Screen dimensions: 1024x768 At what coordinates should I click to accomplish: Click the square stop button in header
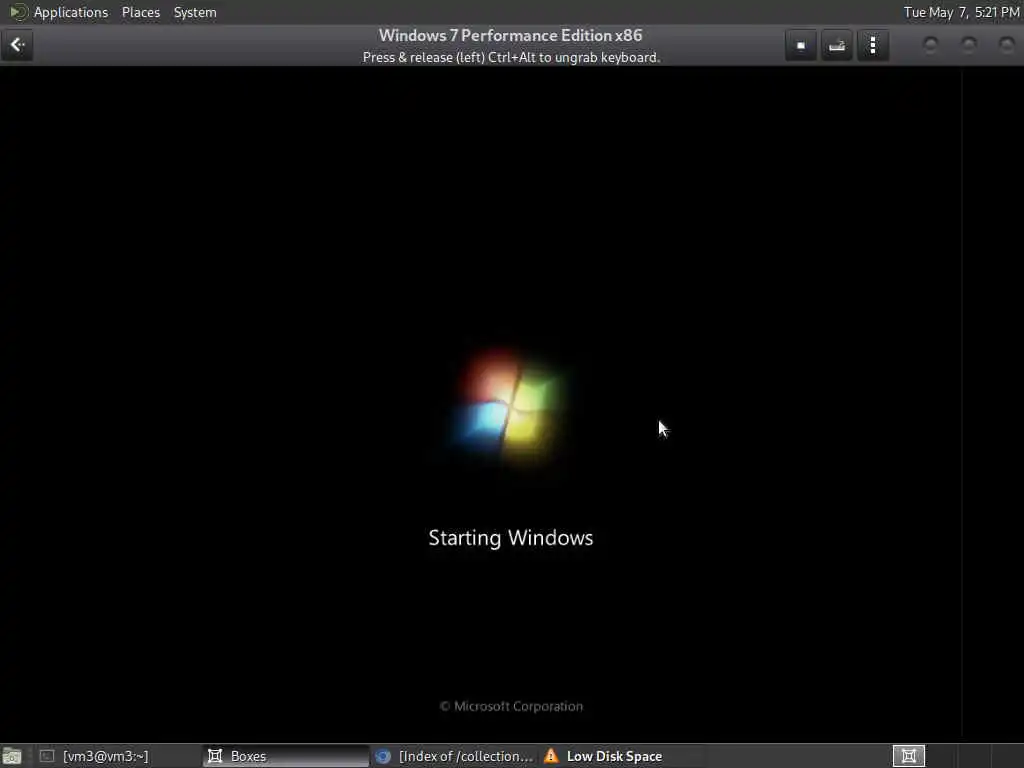(x=801, y=45)
